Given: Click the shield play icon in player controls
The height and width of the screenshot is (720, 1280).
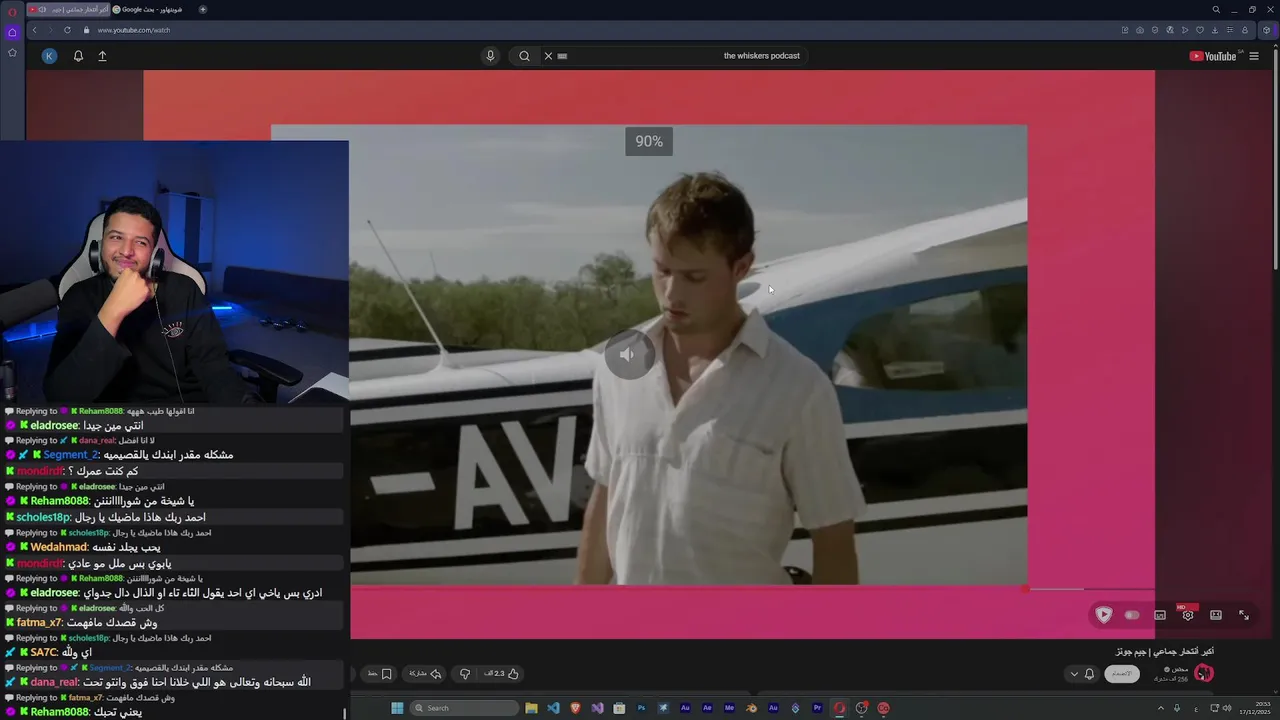Looking at the screenshot, I should [1104, 615].
